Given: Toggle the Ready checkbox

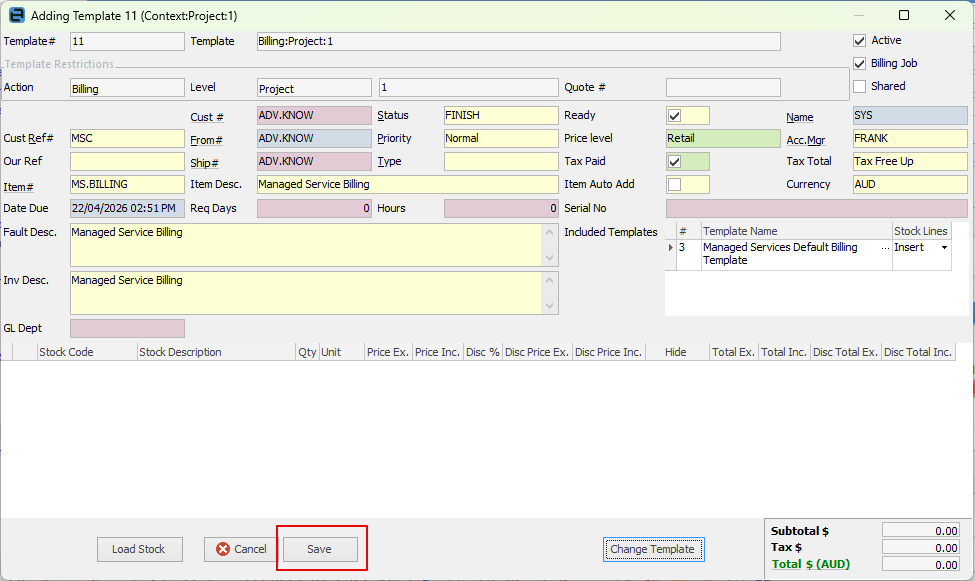Looking at the screenshot, I should [674, 116].
